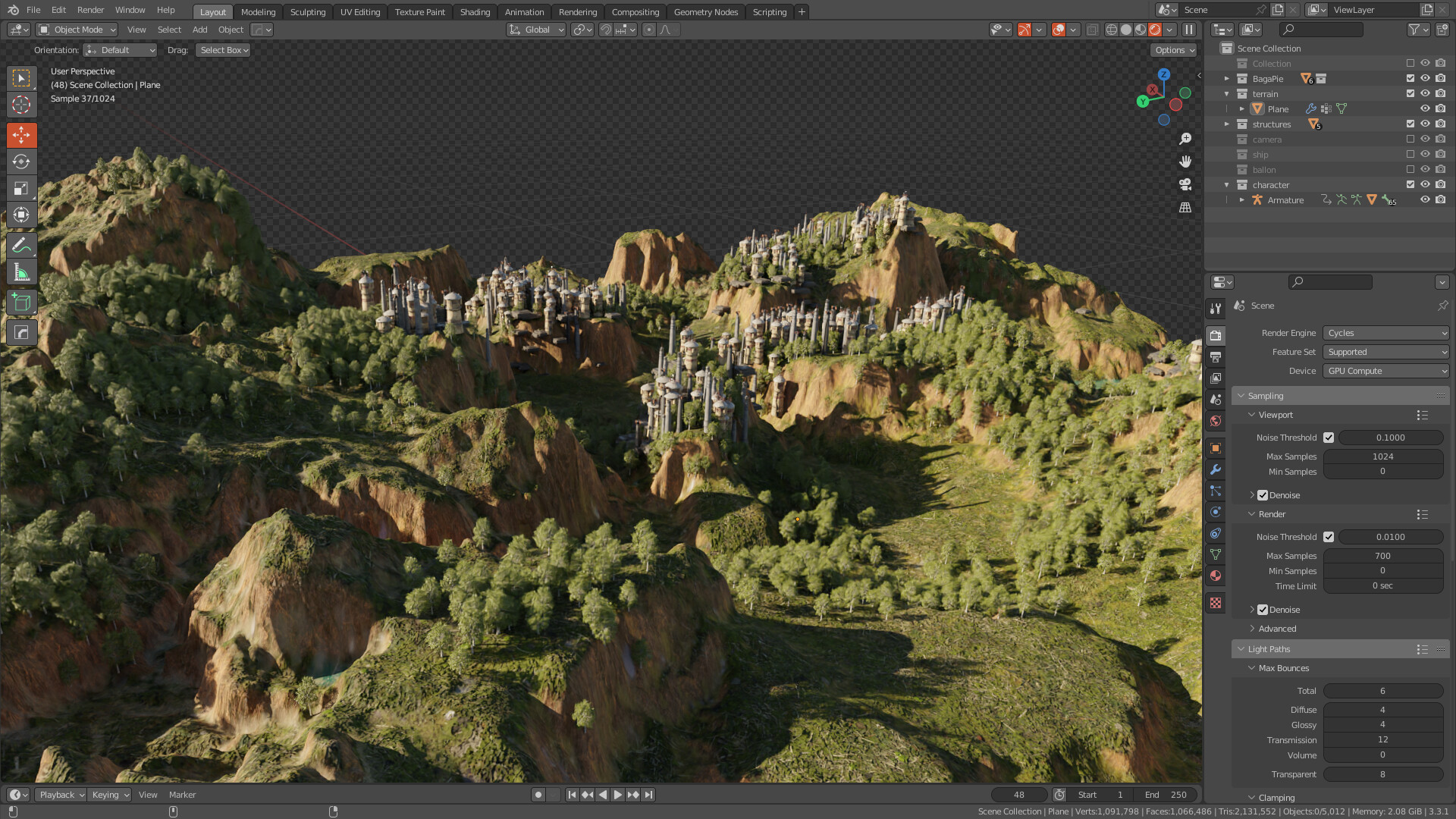Switch viewport shading to rendered mode

pos(1153,30)
